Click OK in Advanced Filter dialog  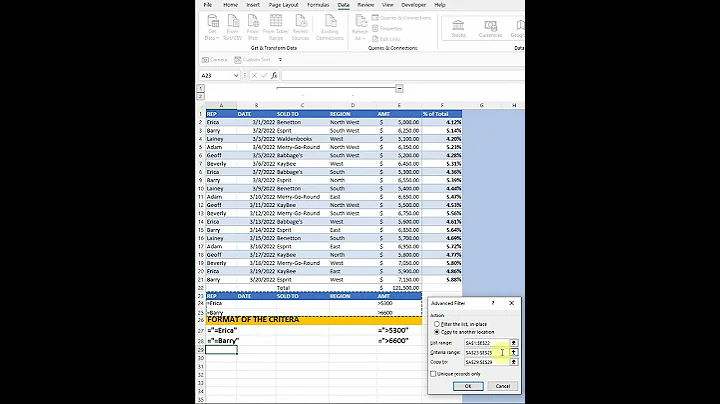point(468,386)
